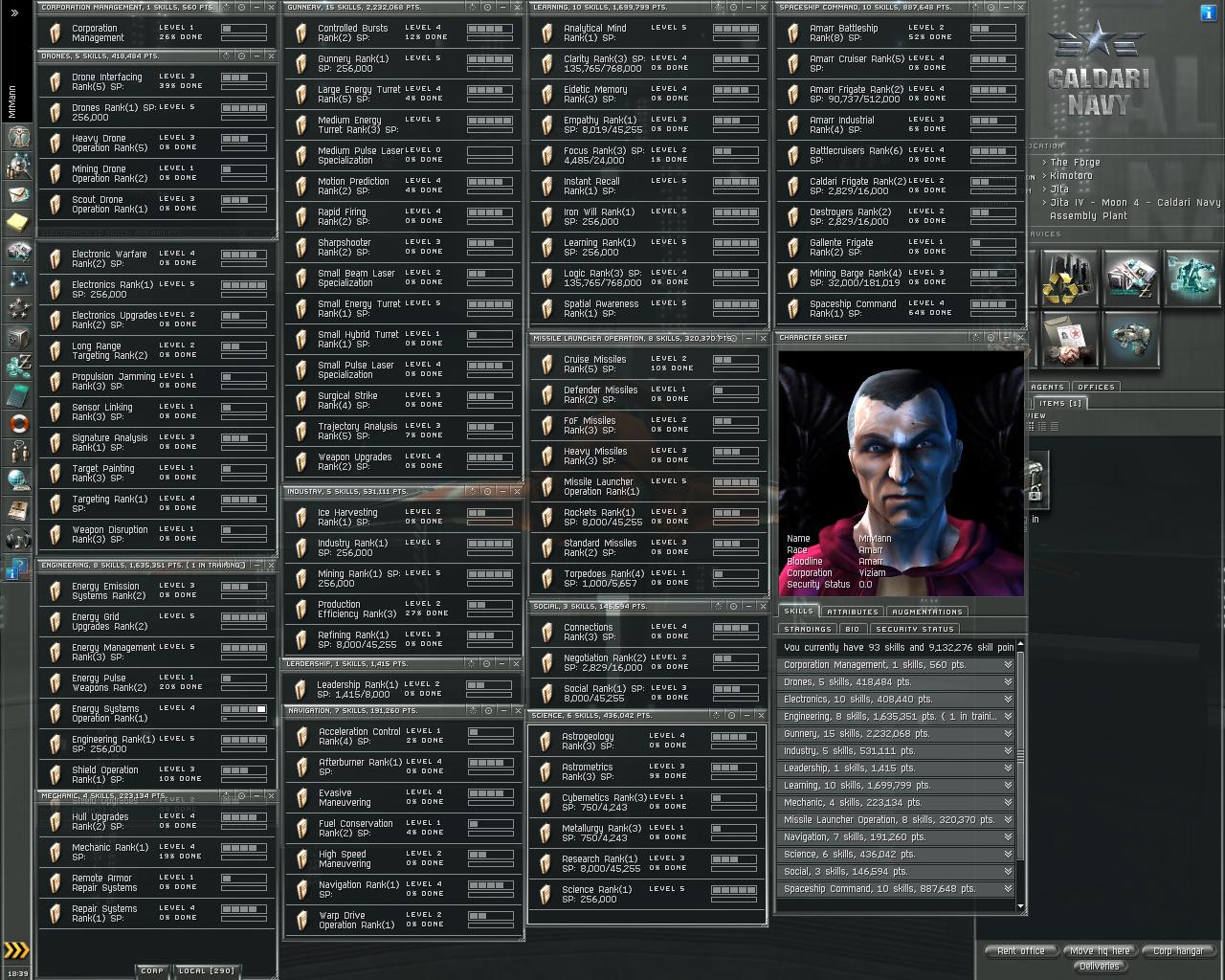Expand the Navigation skill group chevron

1008,837
